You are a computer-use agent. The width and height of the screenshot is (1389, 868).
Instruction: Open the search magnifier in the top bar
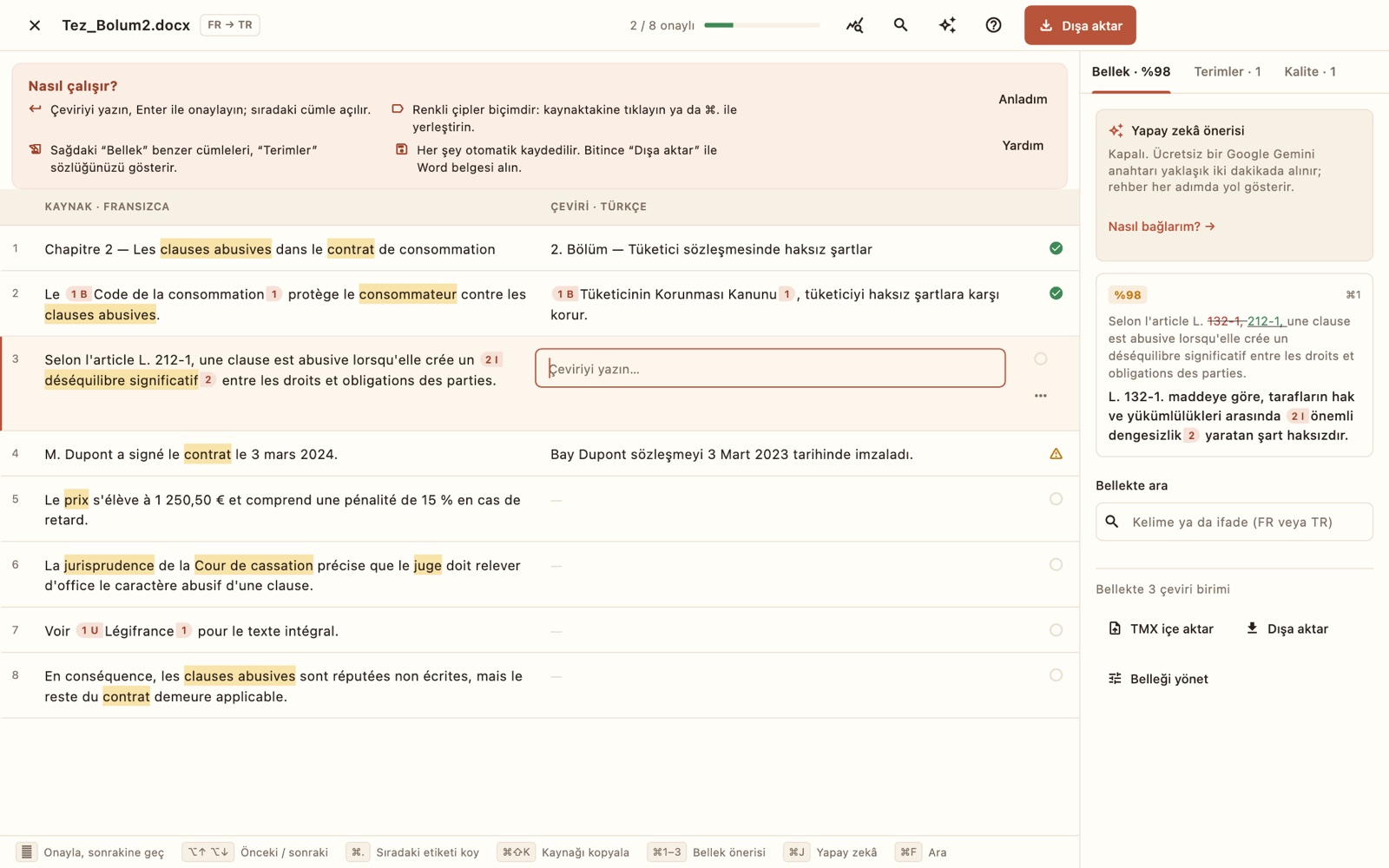(900, 25)
